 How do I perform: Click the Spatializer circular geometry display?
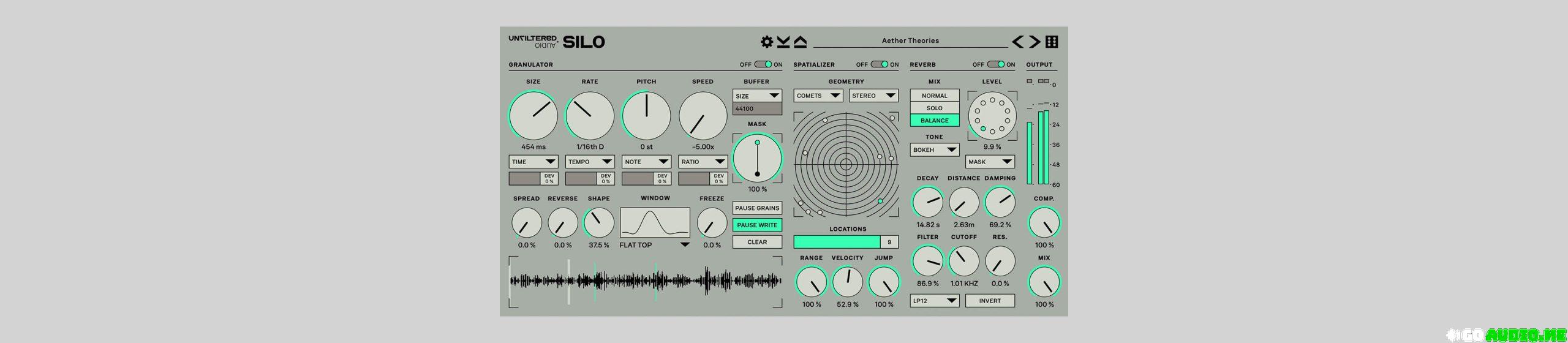point(846,164)
